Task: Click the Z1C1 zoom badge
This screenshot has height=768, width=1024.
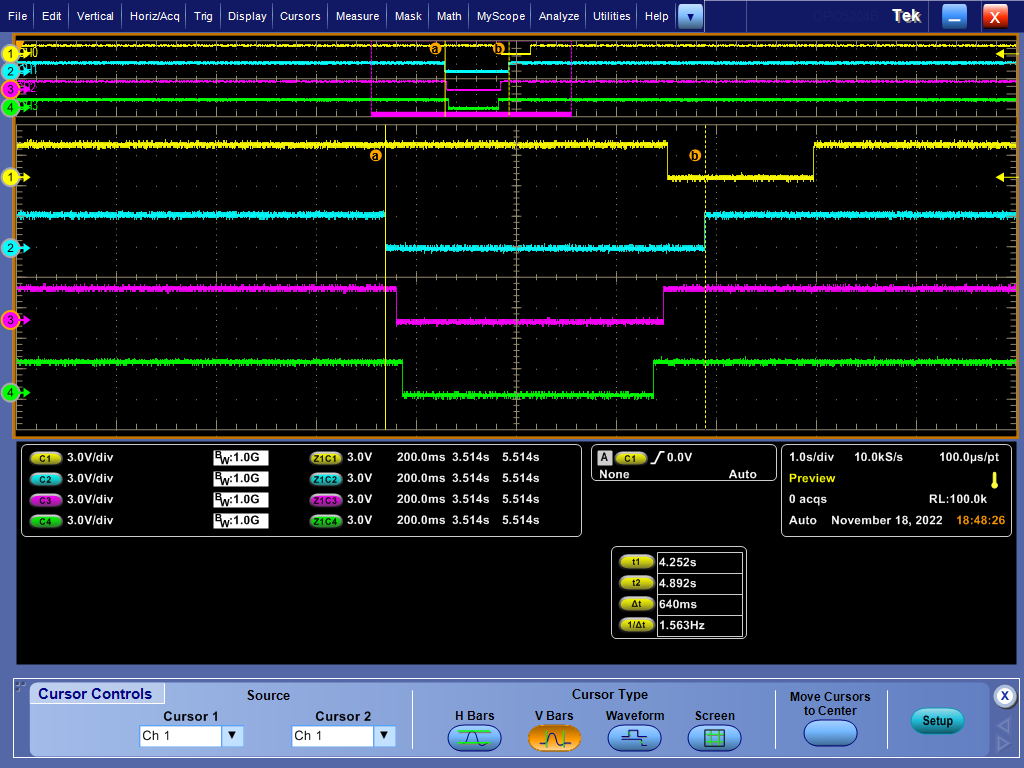Action: [325, 458]
